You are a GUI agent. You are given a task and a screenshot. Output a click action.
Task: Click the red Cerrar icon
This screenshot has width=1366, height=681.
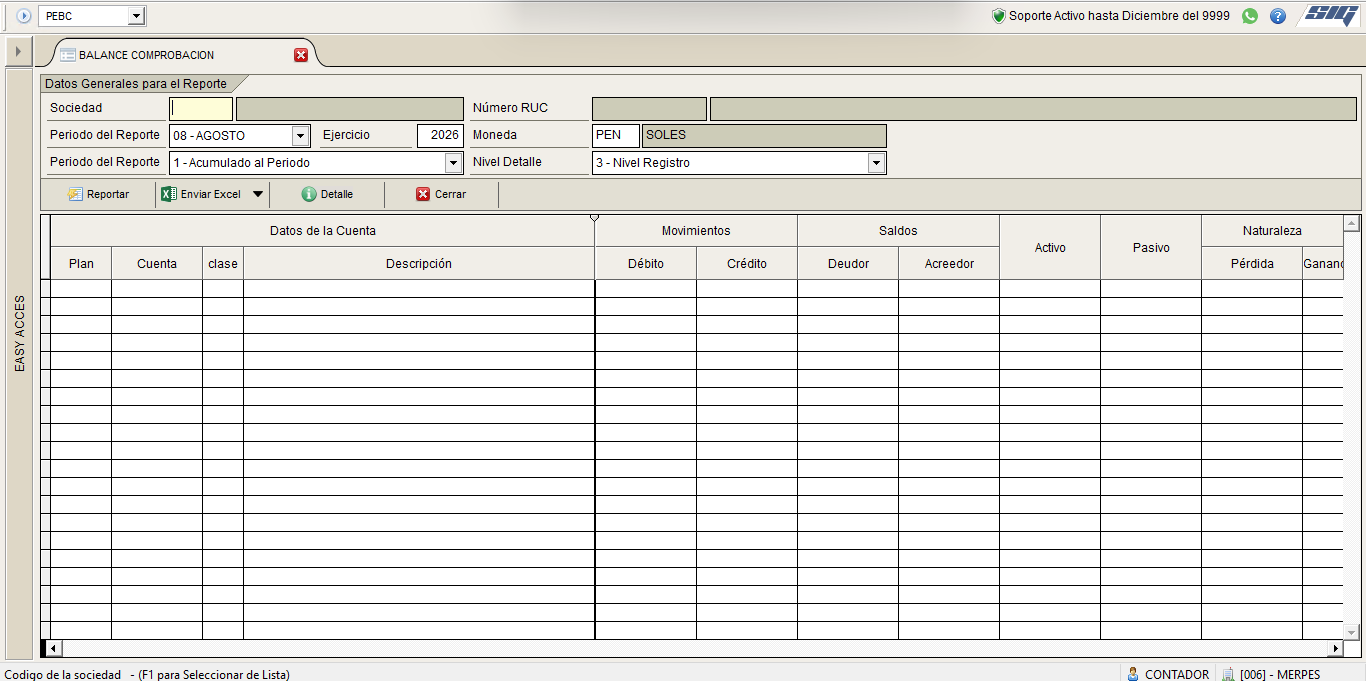coord(423,194)
